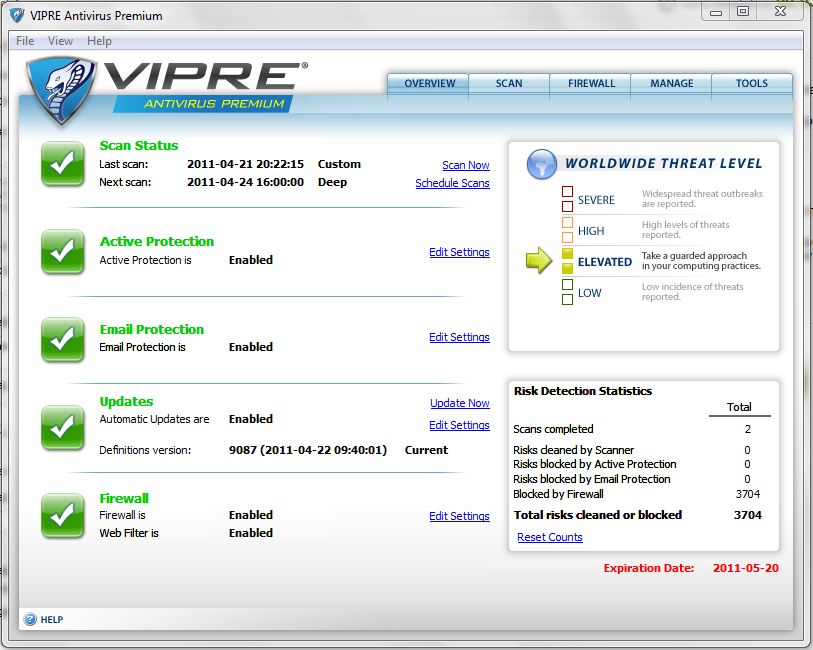The width and height of the screenshot is (813, 650).
Task: Click the Active Protection green checkmark icon
Action: [63, 252]
